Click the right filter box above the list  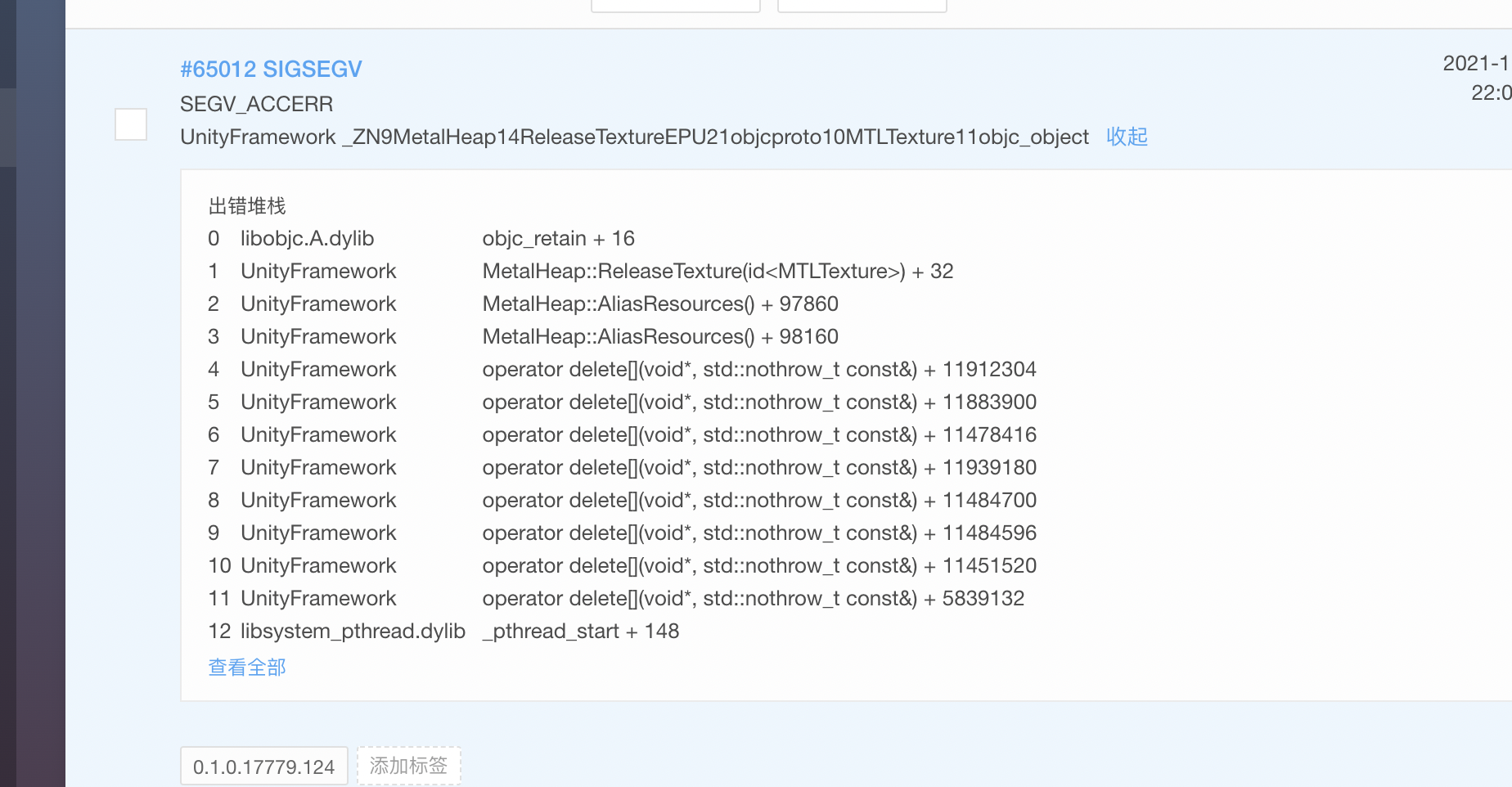(862, 4)
